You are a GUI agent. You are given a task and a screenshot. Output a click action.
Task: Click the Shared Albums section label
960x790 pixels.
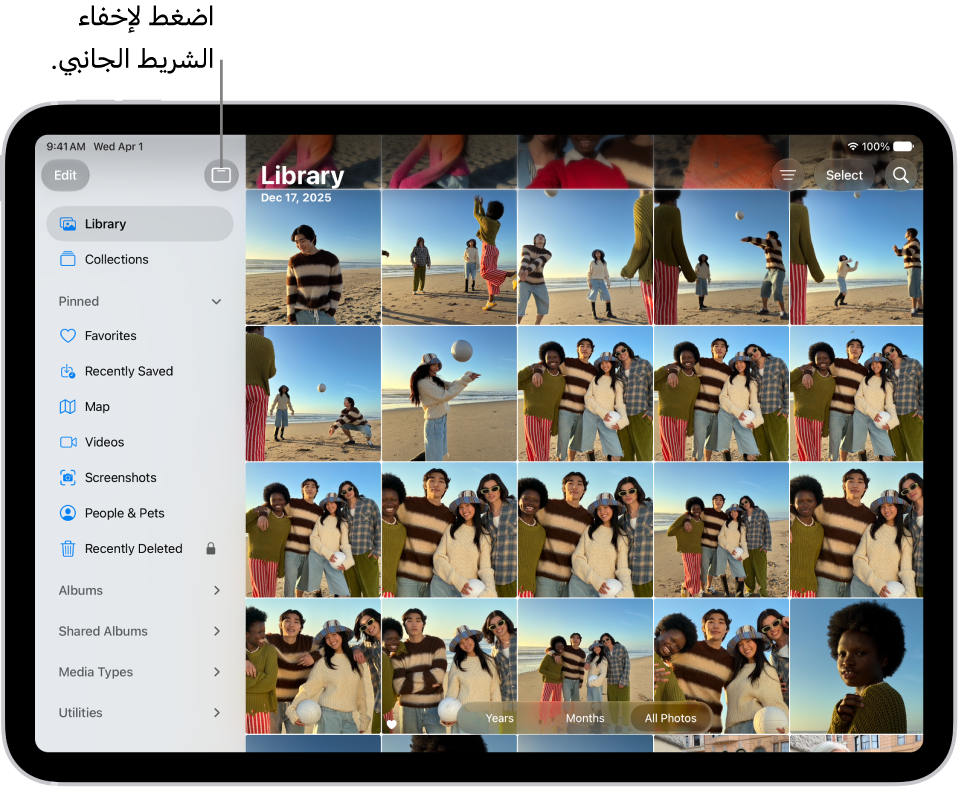[x=103, y=631]
